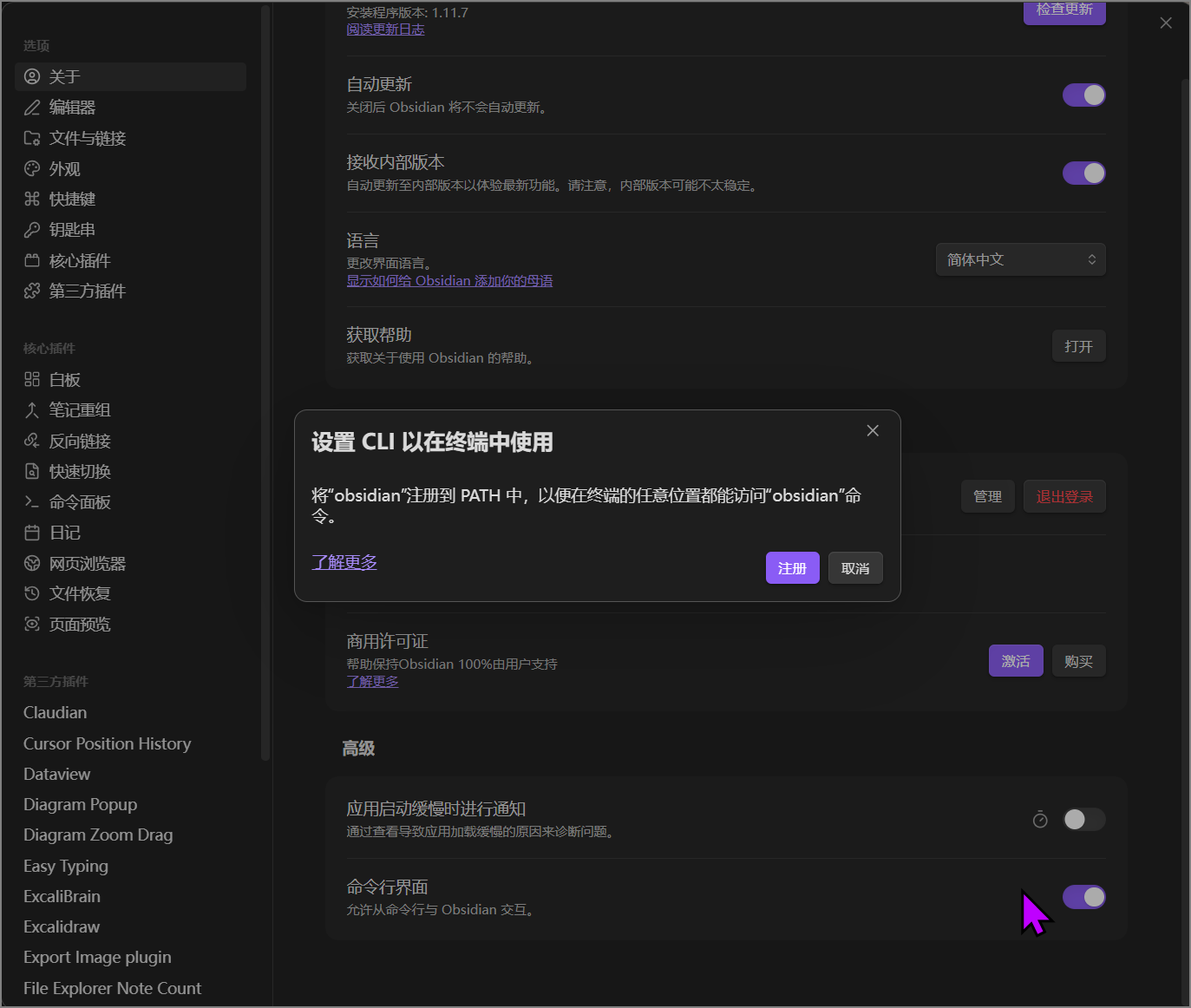The image size is (1191, 1008).
Task: Click the 反向链接 link icon
Action: pos(32,441)
